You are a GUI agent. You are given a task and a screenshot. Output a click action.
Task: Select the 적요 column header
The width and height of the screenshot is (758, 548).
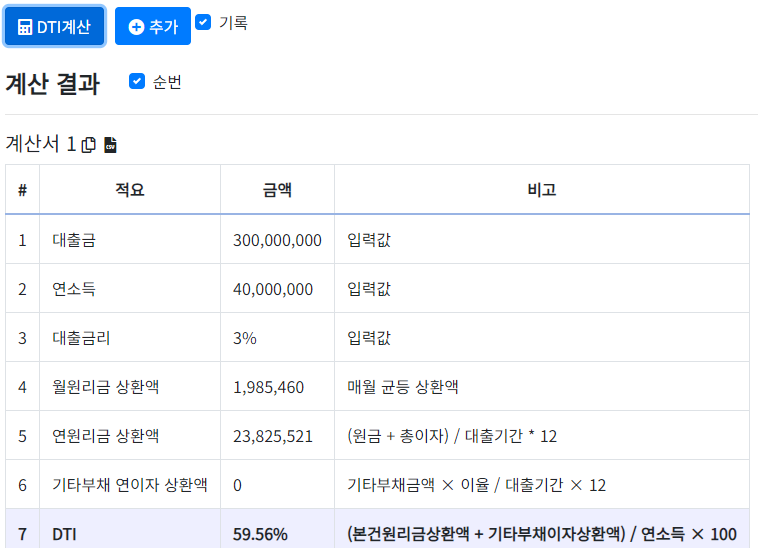click(130, 189)
